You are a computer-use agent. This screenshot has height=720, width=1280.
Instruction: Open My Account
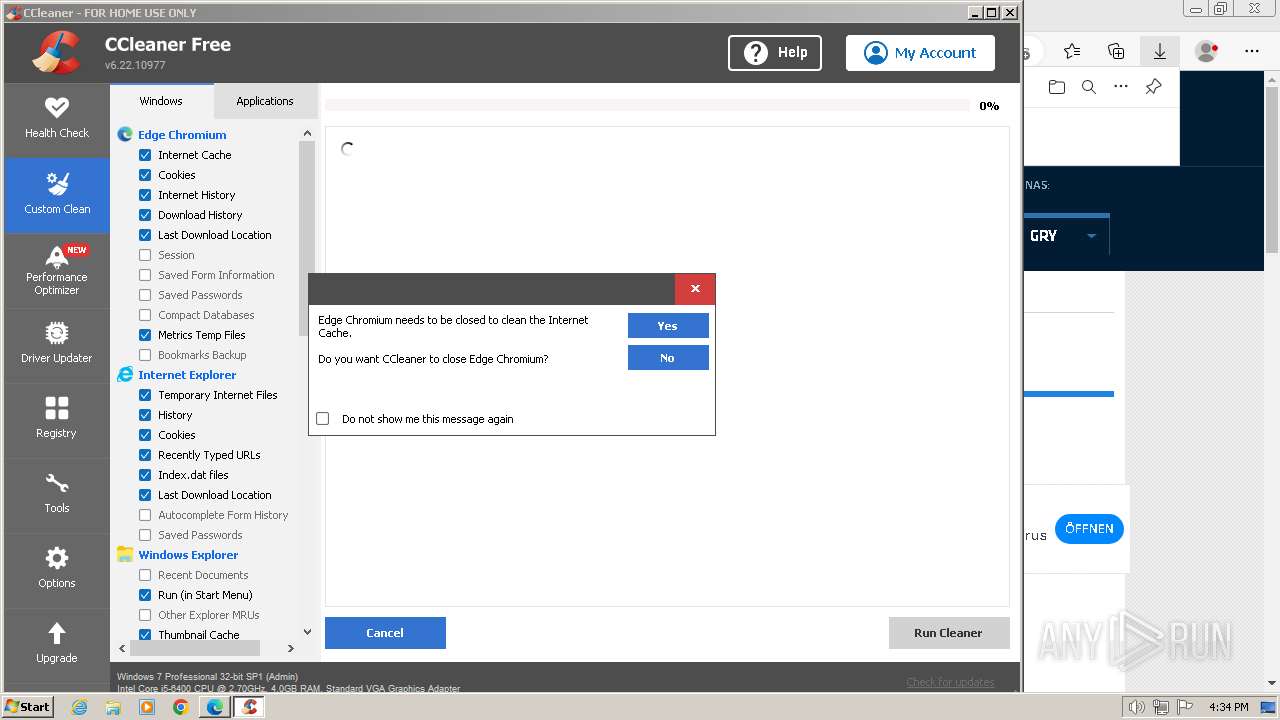[x=920, y=53]
